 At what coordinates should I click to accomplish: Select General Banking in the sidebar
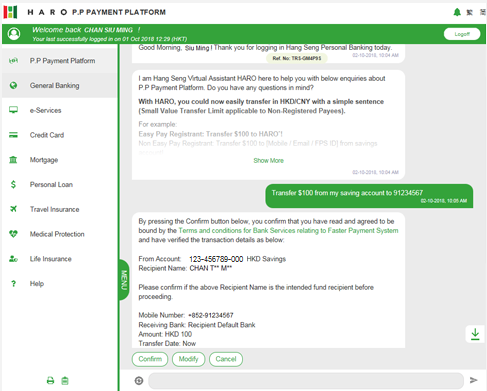(x=59, y=85)
